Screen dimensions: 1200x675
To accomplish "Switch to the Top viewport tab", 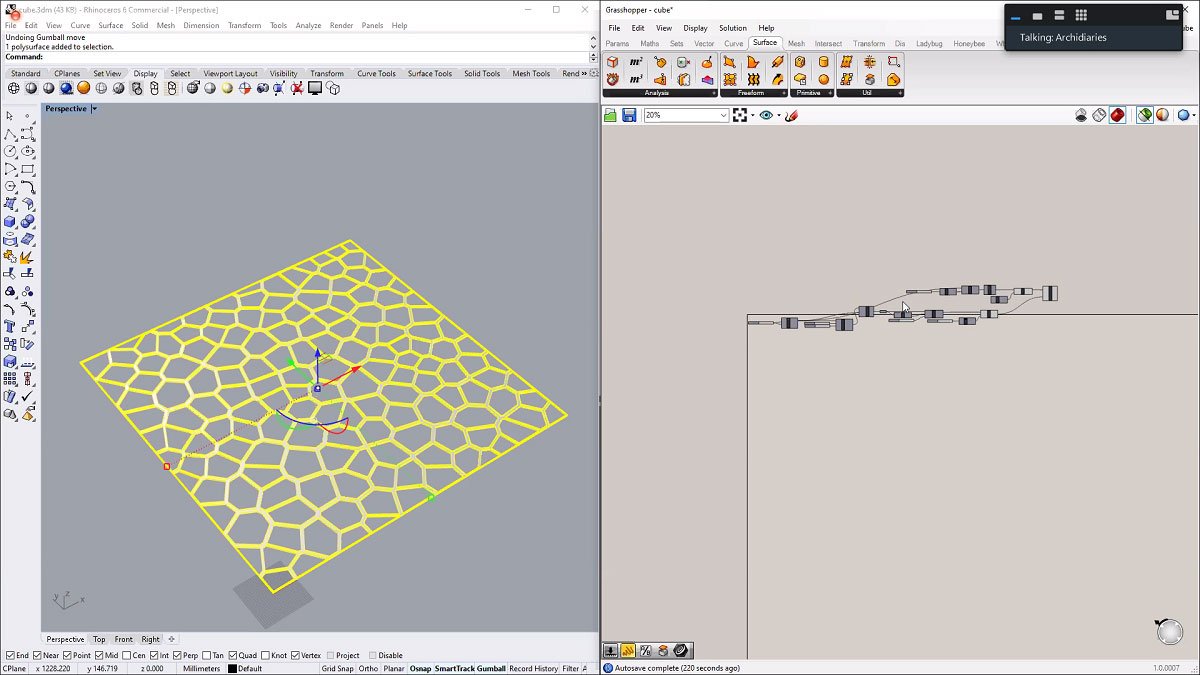I will click(98, 639).
